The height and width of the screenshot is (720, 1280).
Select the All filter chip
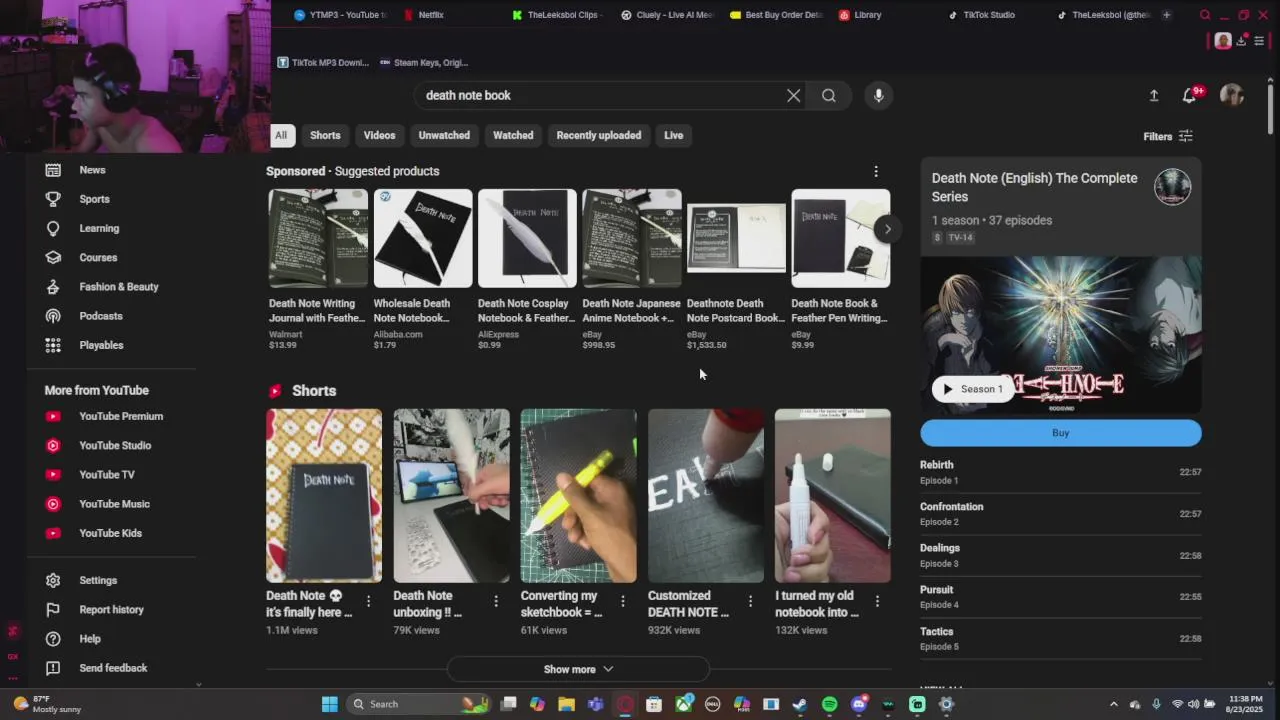(x=281, y=135)
